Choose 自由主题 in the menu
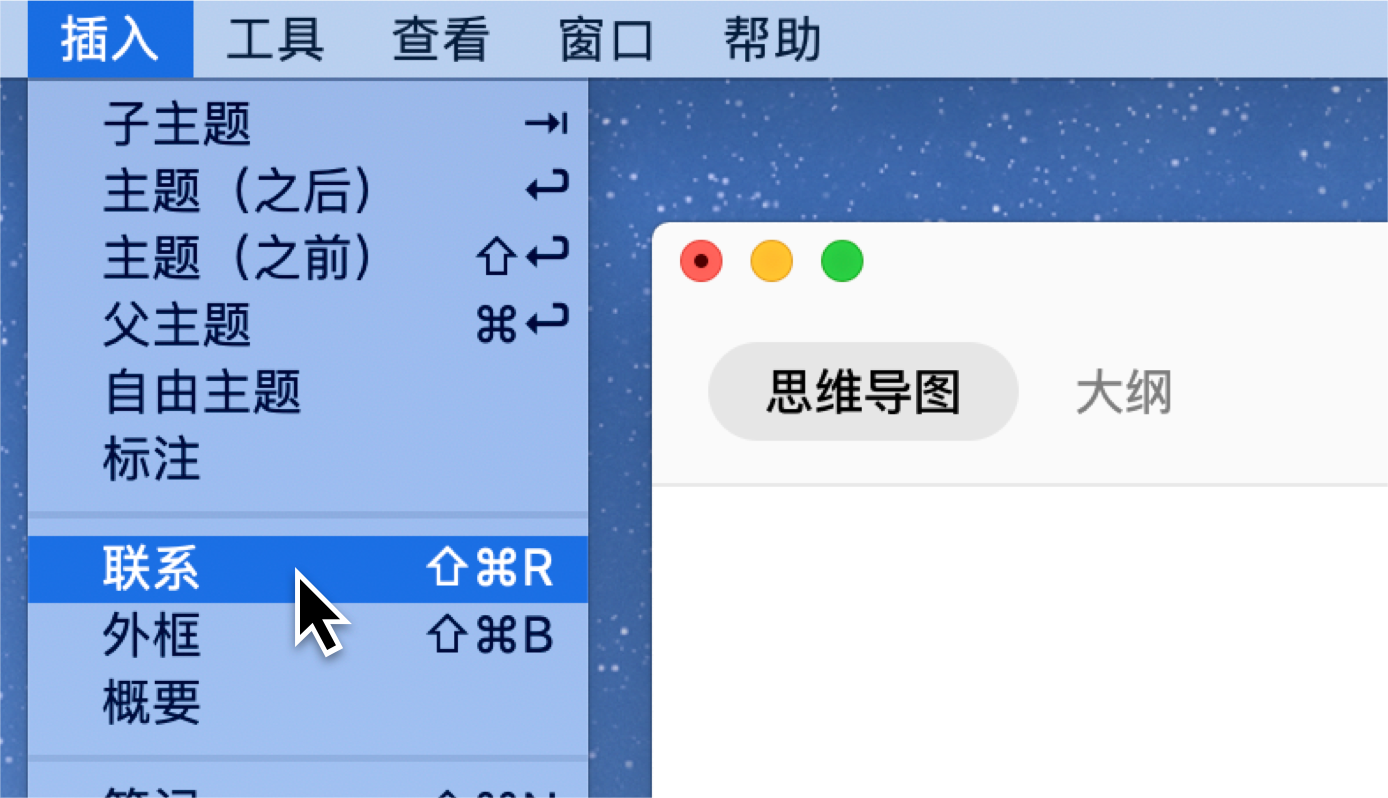This screenshot has height=798, width=1388. (x=308, y=391)
